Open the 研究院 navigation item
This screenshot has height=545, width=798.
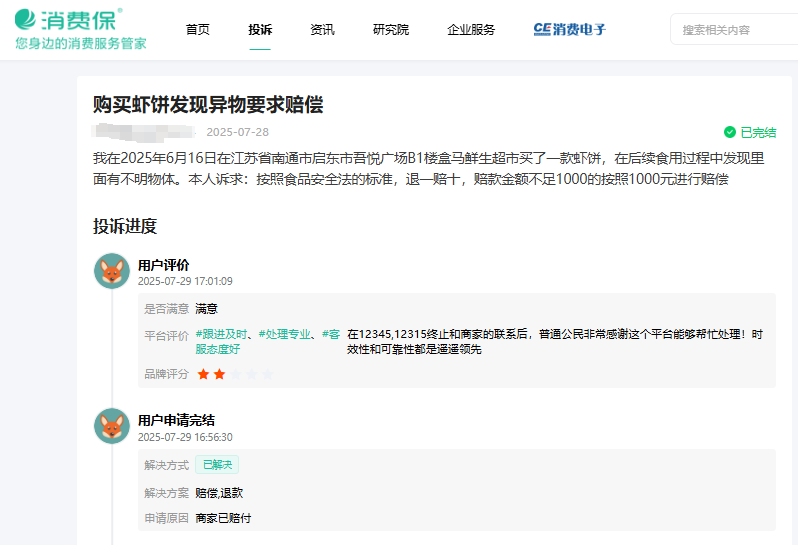pyautogui.click(x=391, y=30)
